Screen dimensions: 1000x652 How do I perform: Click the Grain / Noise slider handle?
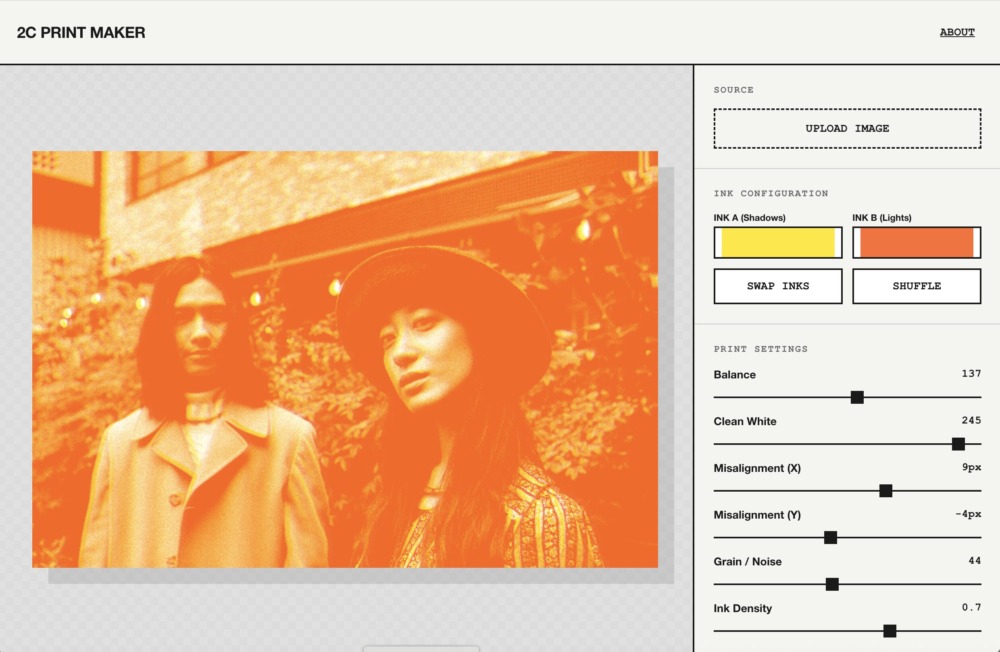[x=832, y=584]
